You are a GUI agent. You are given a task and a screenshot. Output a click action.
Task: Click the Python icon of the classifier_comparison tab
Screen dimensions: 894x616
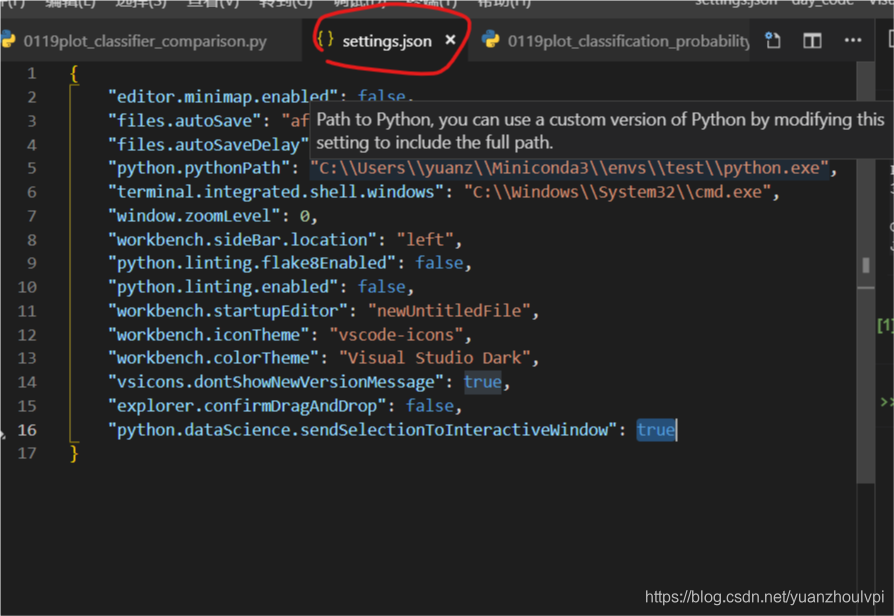pyautogui.click(x=8, y=40)
